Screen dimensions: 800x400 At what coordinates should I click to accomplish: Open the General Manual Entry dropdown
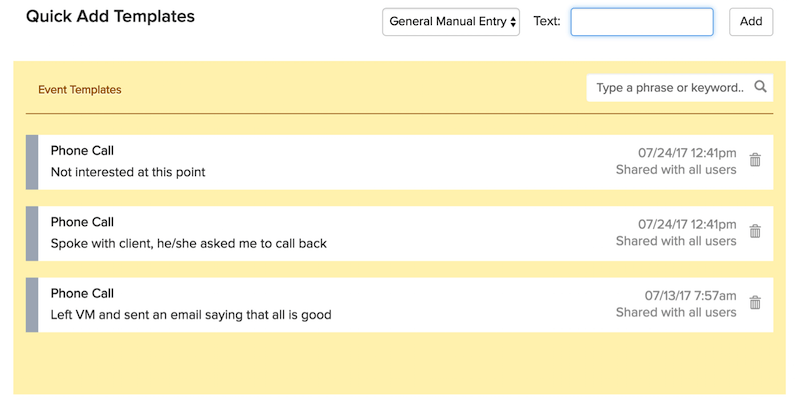[451, 21]
